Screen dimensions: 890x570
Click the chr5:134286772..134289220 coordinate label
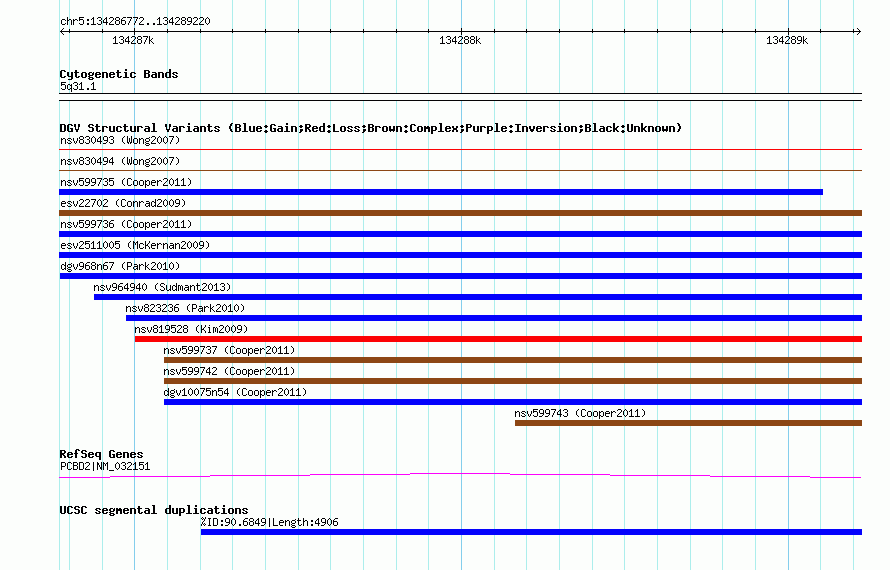click(135, 22)
